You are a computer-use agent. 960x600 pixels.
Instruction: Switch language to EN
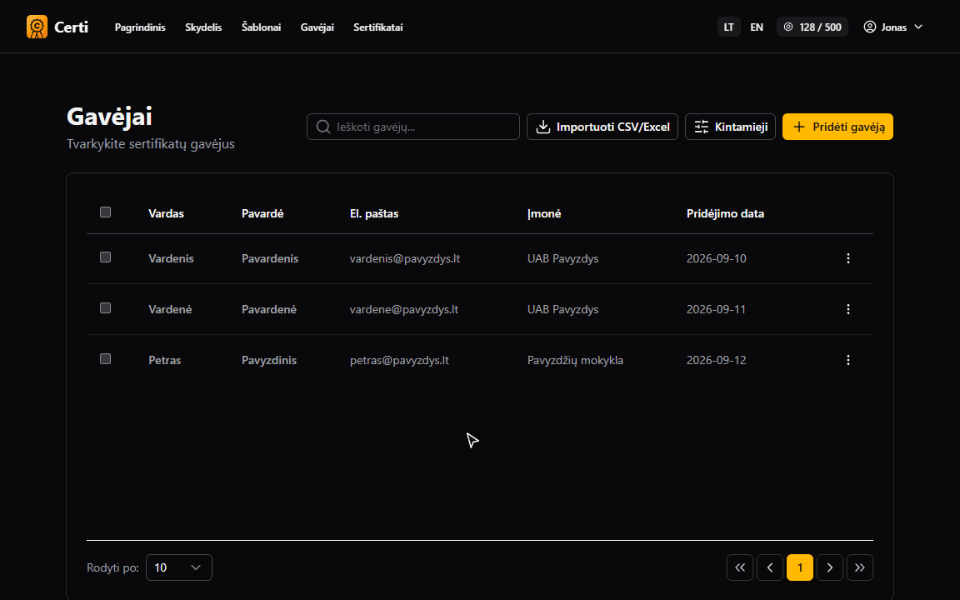[757, 27]
